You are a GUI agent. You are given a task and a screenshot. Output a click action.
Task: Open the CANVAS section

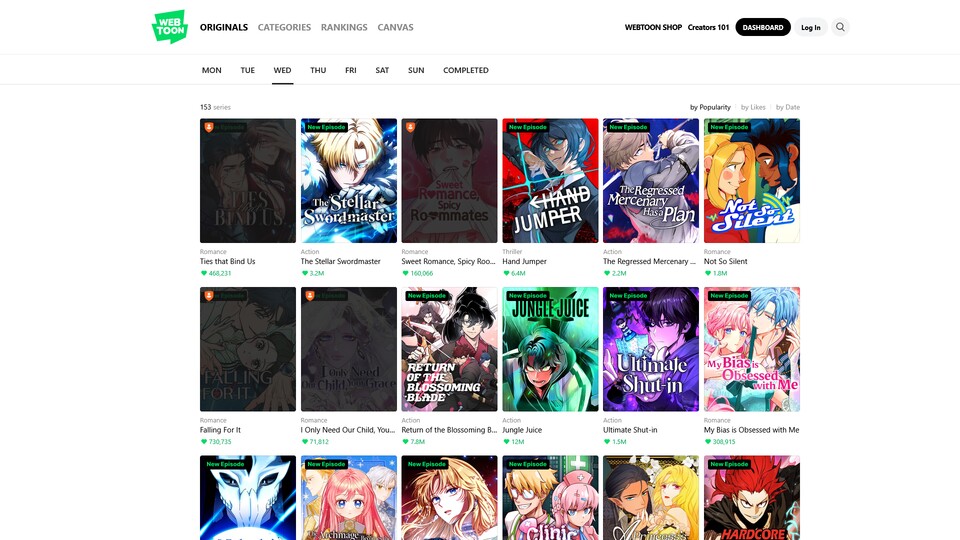point(396,27)
